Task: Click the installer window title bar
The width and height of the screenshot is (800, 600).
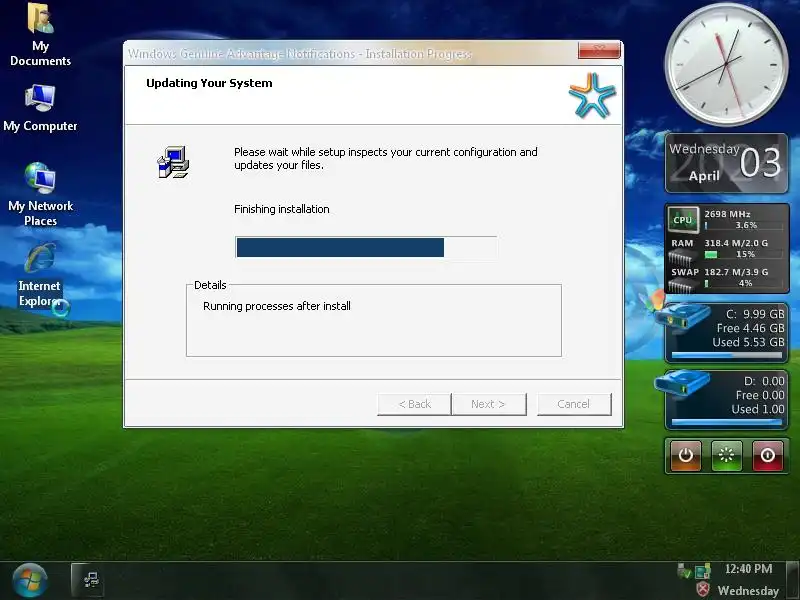Action: [352, 53]
